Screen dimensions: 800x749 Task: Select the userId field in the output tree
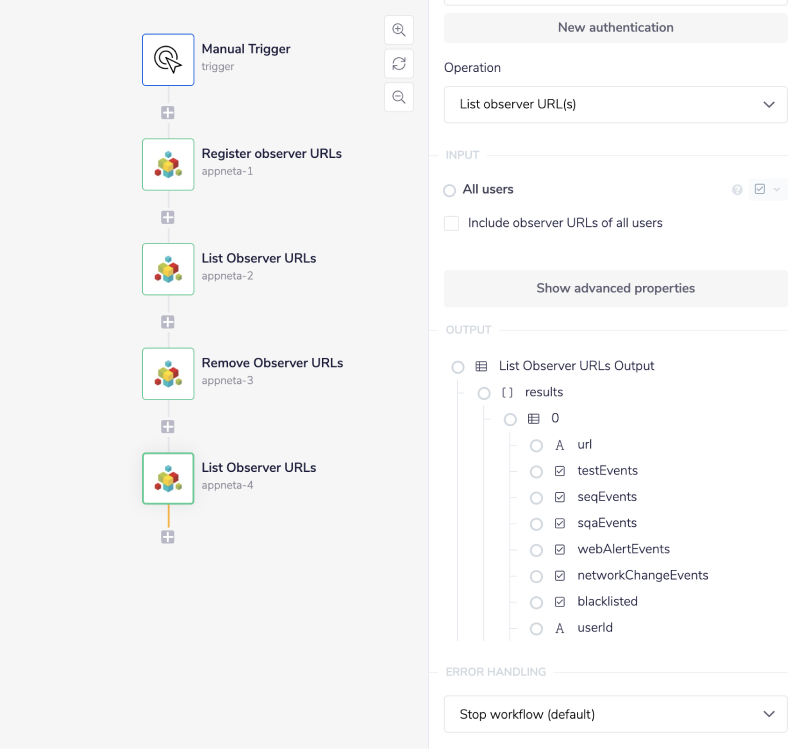click(x=596, y=627)
